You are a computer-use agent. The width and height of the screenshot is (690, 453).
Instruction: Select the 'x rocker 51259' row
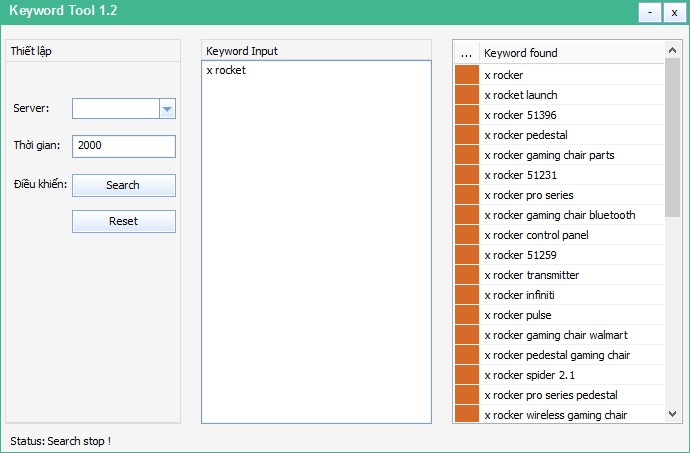[x=559, y=255]
